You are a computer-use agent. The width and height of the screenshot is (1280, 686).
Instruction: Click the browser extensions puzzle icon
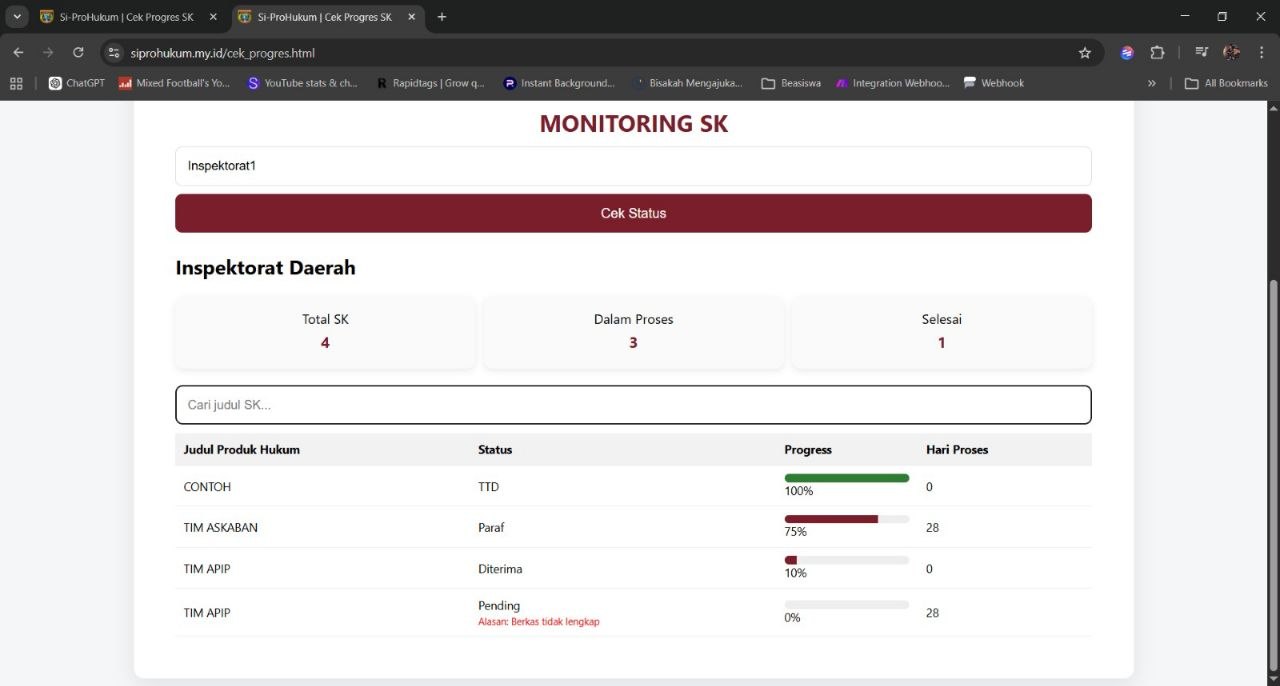click(x=1157, y=52)
